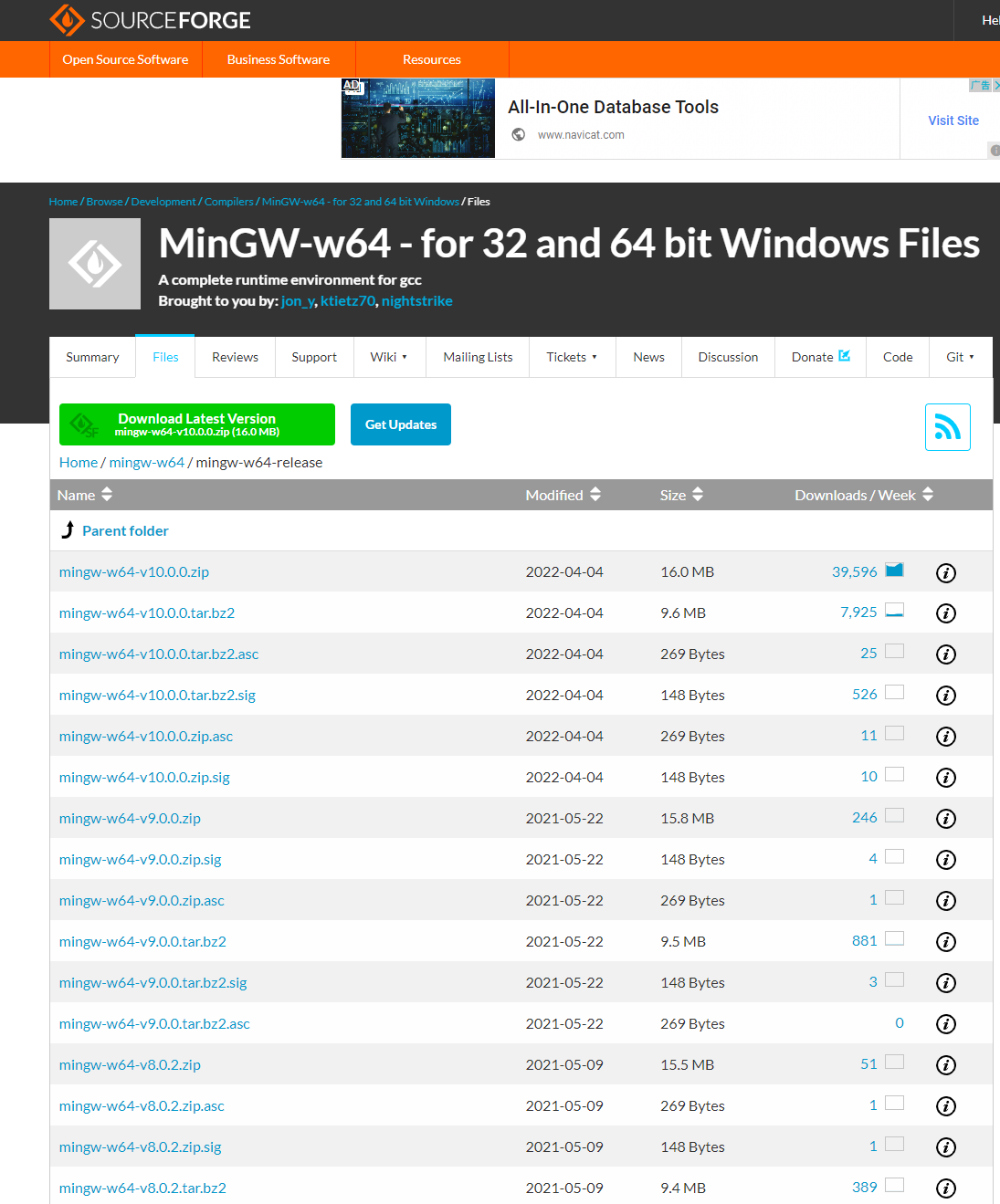1000x1204 pixels.
Task: Expand the Tickets dropdown menu
Action: (x=572, y=357)
